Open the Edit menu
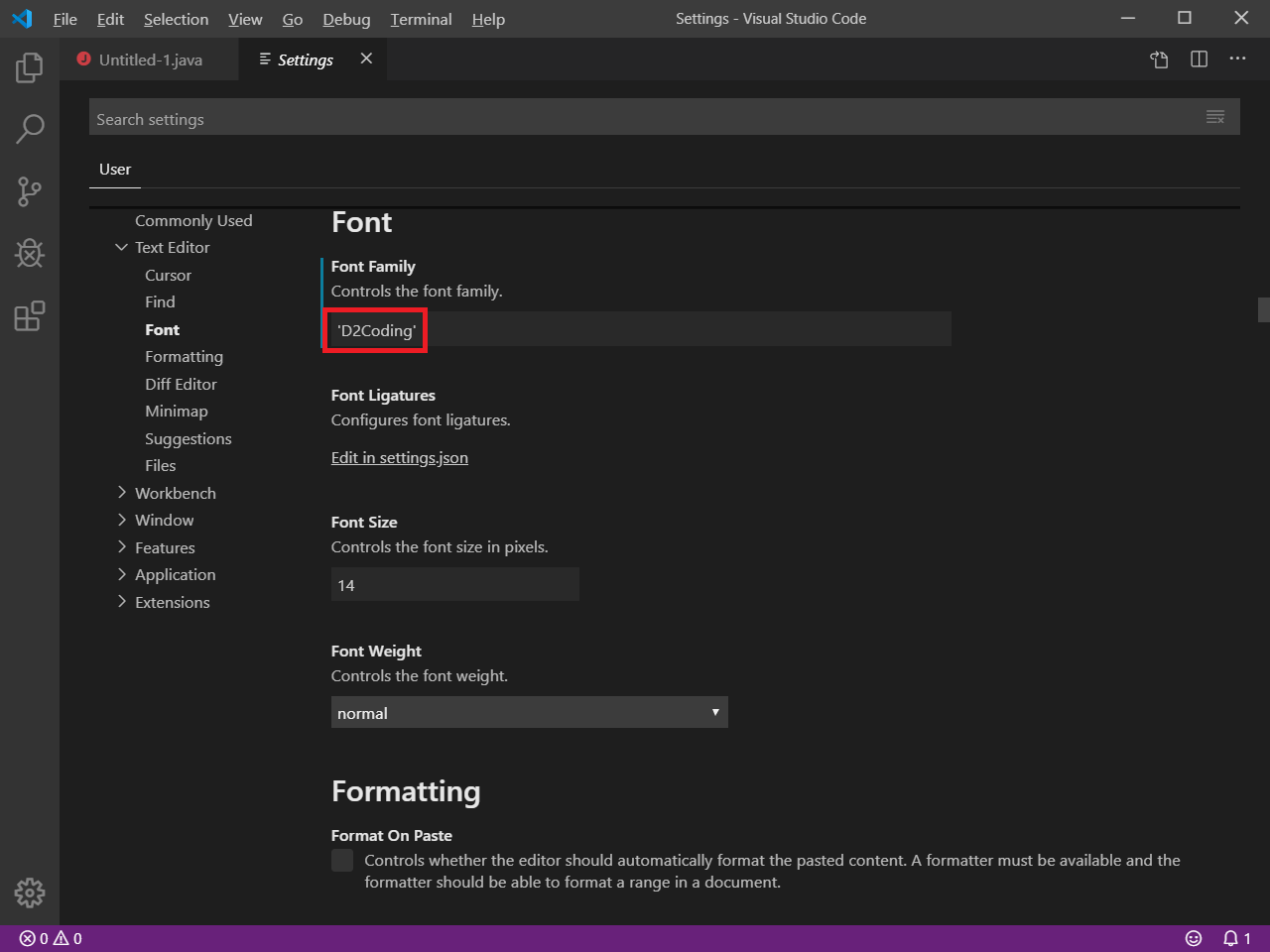This screenshot has height=952, width=1270. [x=110, y=19]
